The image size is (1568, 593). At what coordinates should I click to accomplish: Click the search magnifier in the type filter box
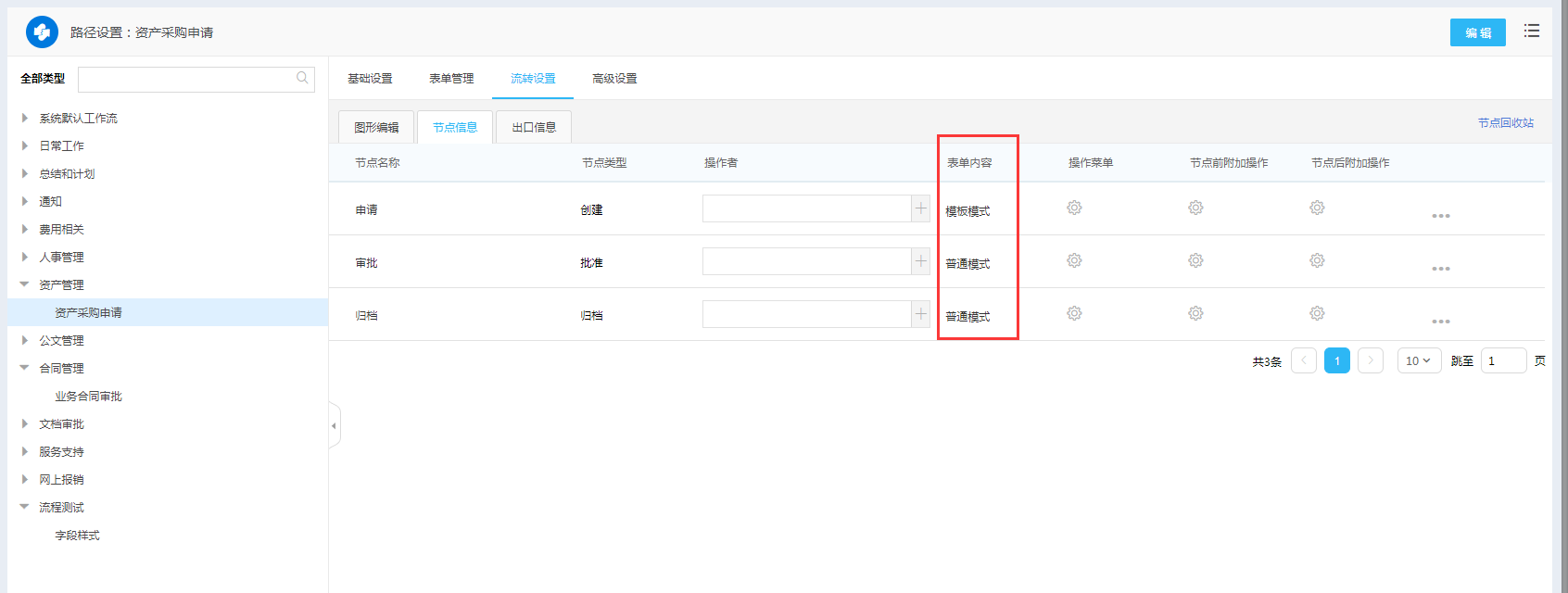tap(302, 79)
